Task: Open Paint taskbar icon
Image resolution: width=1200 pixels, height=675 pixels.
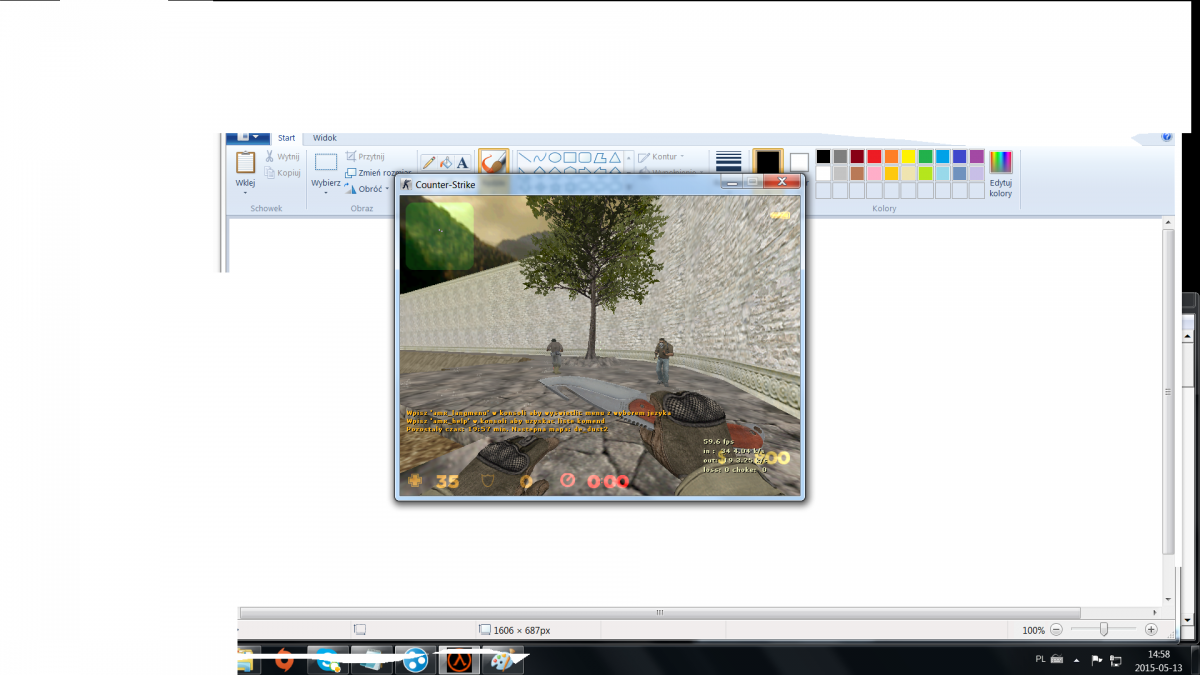Action: point(501,660)
